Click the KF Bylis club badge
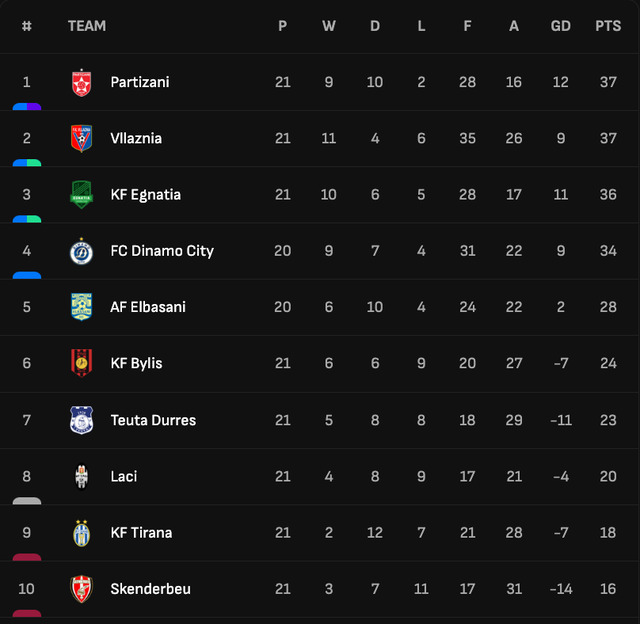640x624 pixels. tap(81, 363)
